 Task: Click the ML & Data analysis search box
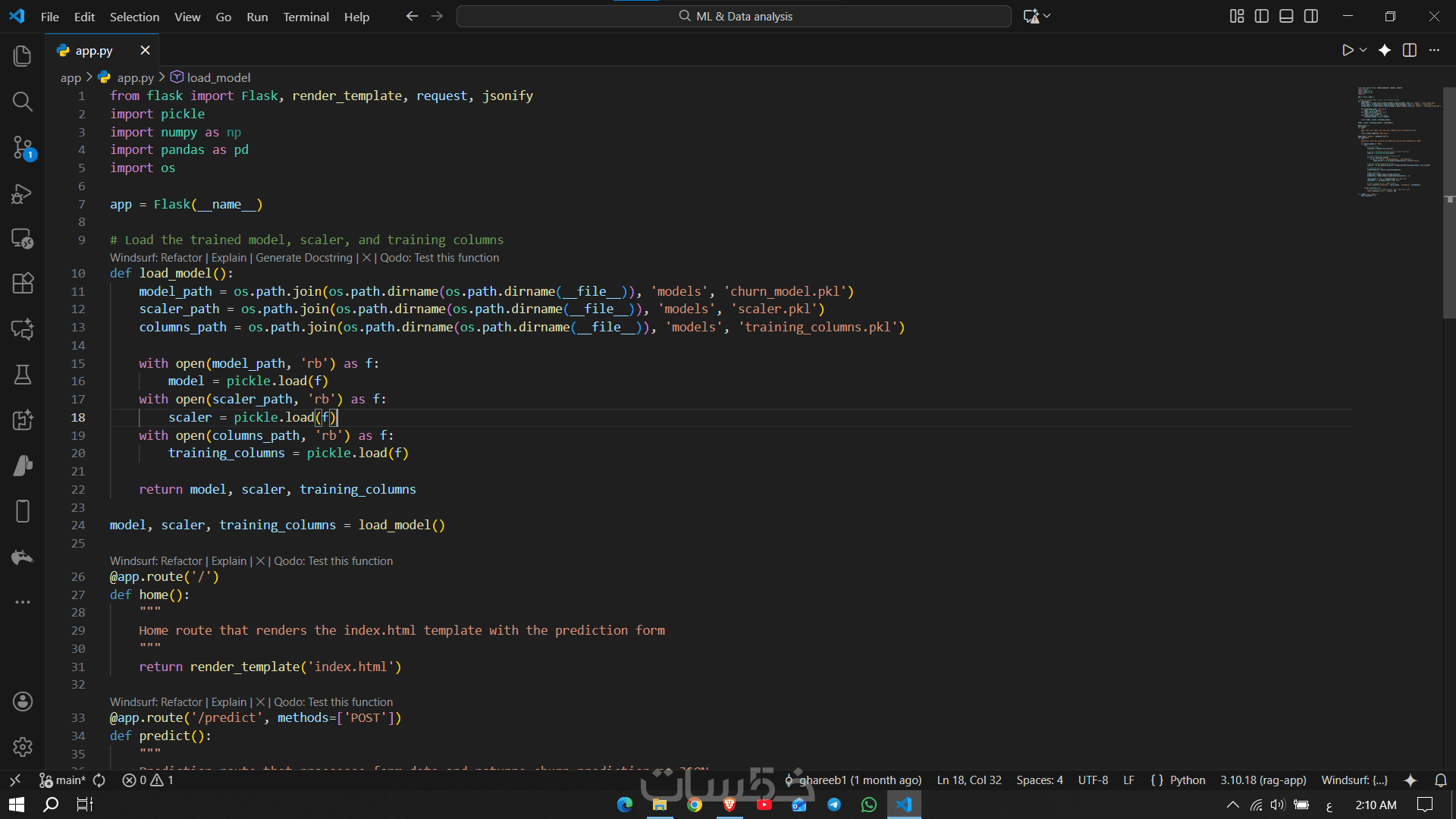tap(733, 16)
